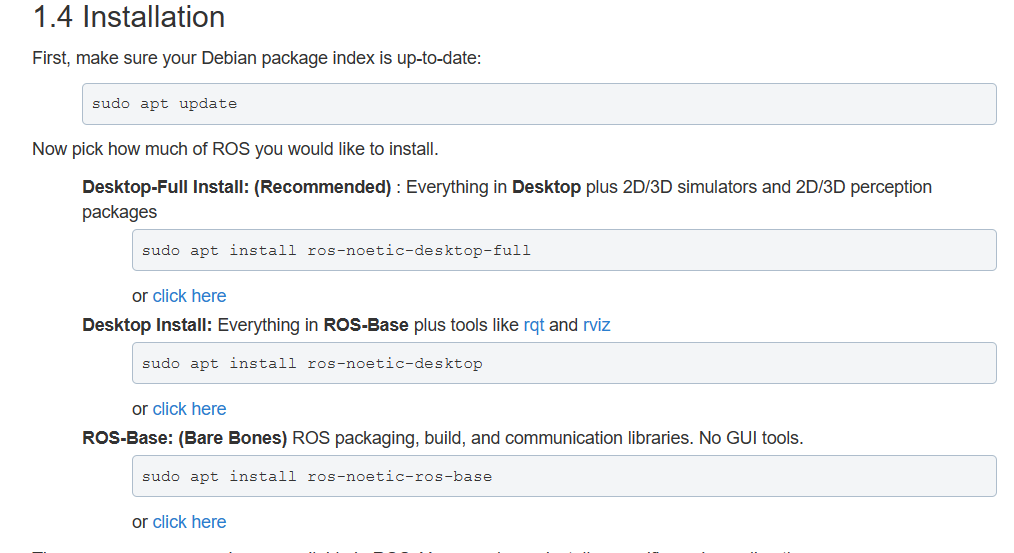Follow the 'click here' link under ROS-Base
Viewport: 1014px width, 553px height.
[189, 522]
